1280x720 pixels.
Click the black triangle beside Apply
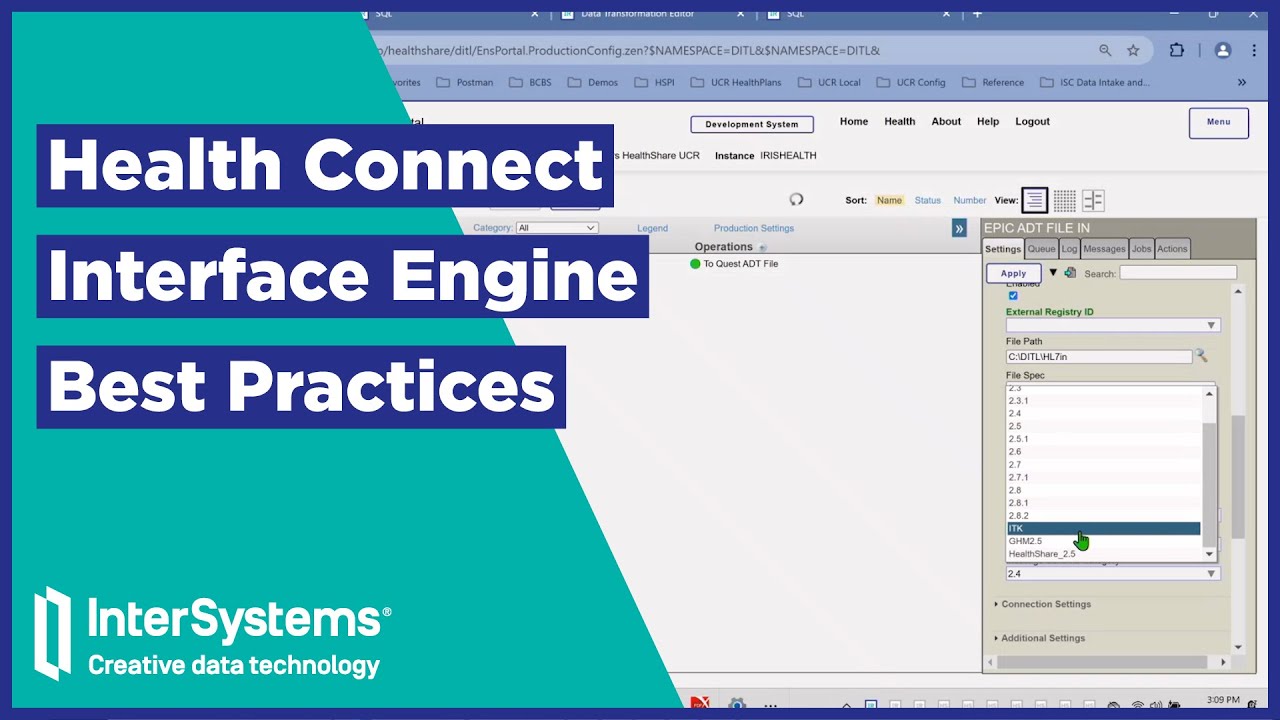pos(1053,272)
